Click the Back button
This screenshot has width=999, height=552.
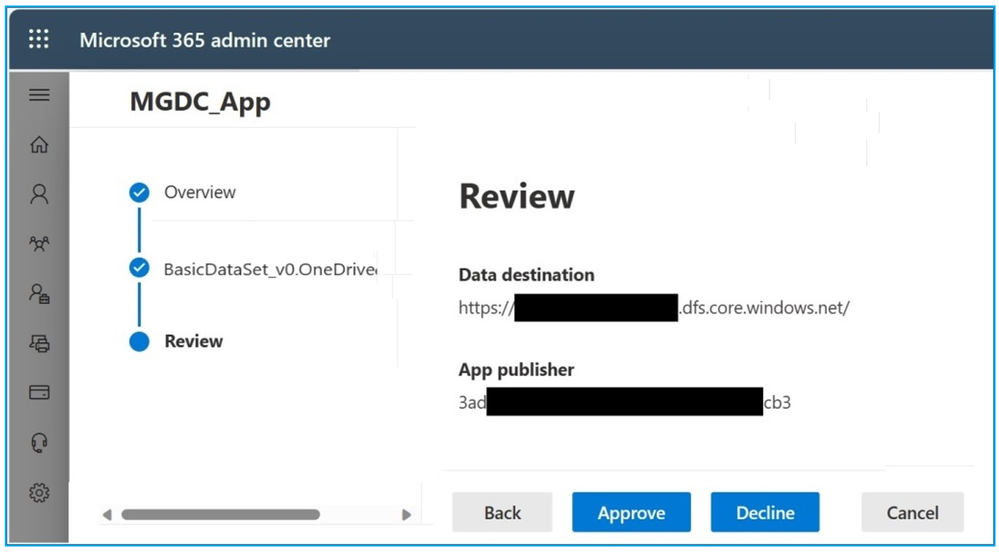click(502, 512)
